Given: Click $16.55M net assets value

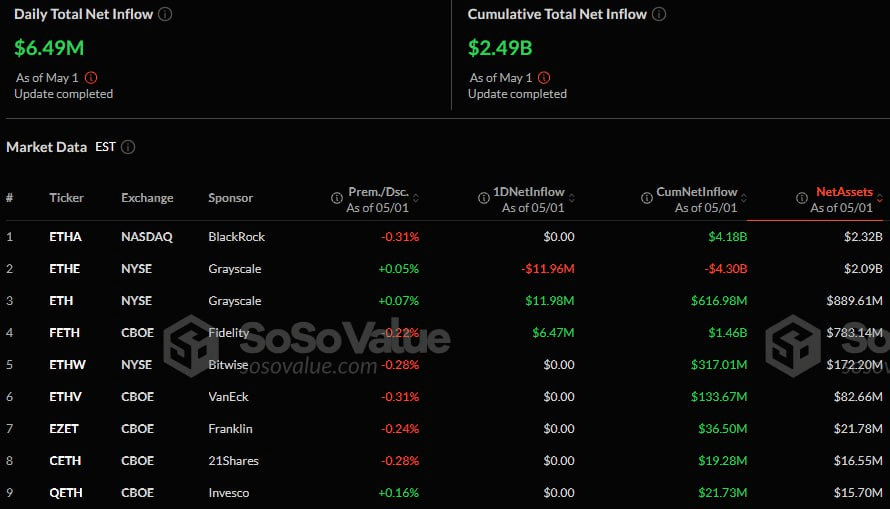Looking at the screenshot, I should point(858,461).
